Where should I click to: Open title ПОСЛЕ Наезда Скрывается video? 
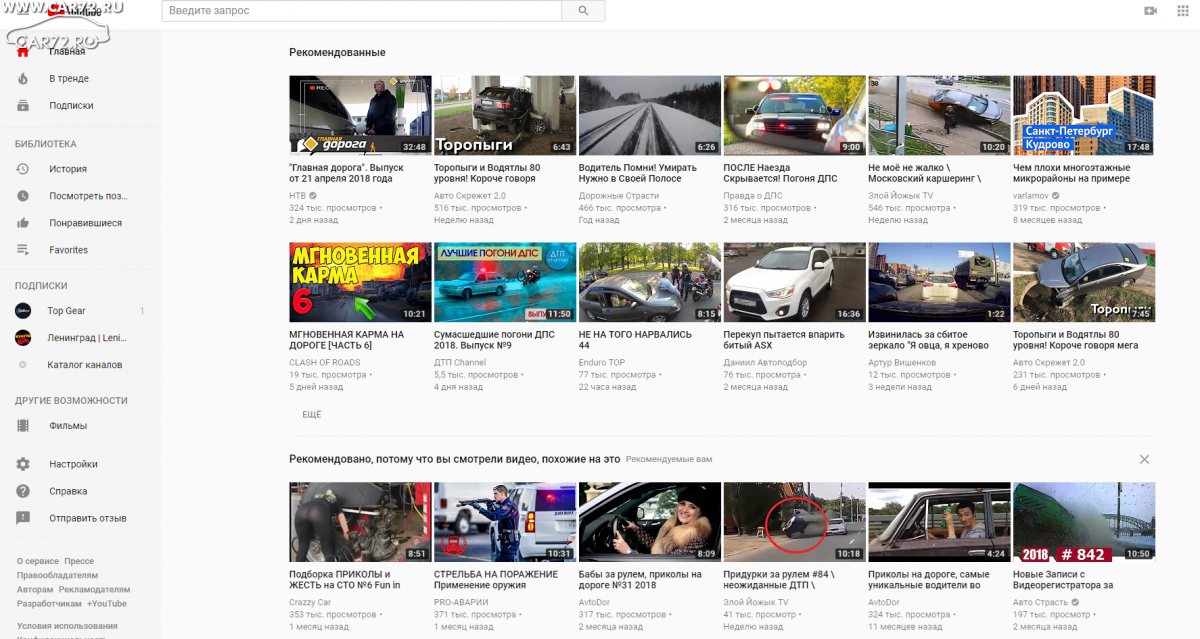pyautogui.click(x=781, y=173)
